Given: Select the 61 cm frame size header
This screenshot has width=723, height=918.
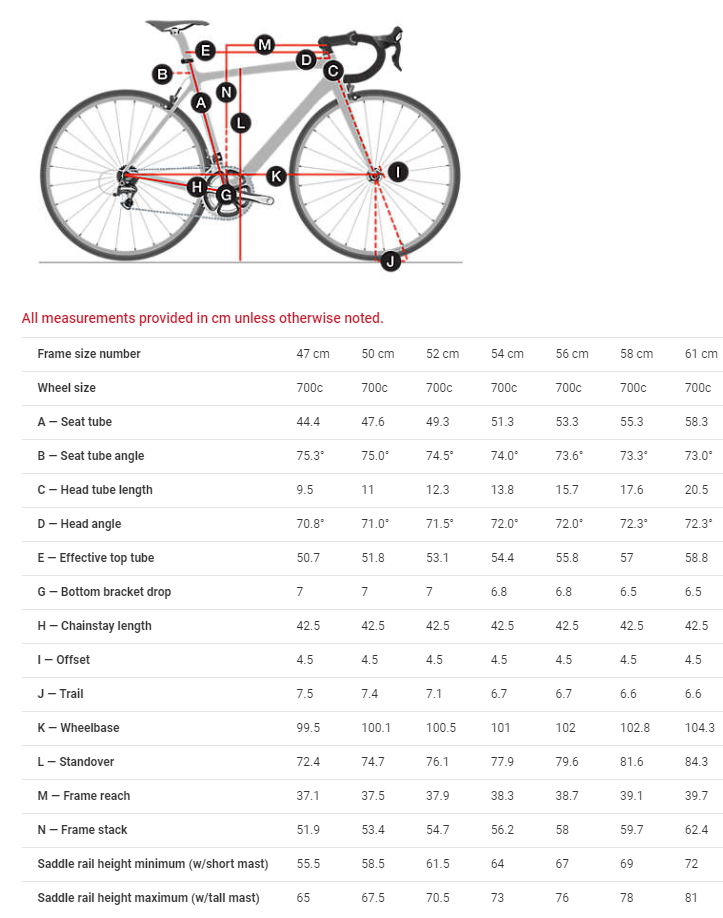Looking at the screenshot, I should coord(701,354).
